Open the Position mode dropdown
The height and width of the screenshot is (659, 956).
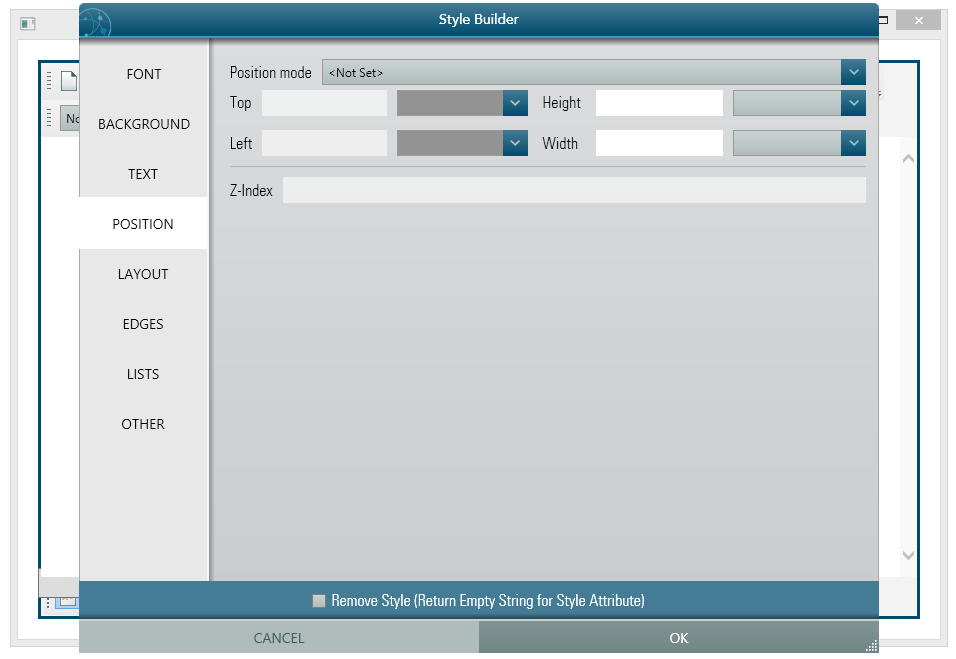tap(853, 72)
